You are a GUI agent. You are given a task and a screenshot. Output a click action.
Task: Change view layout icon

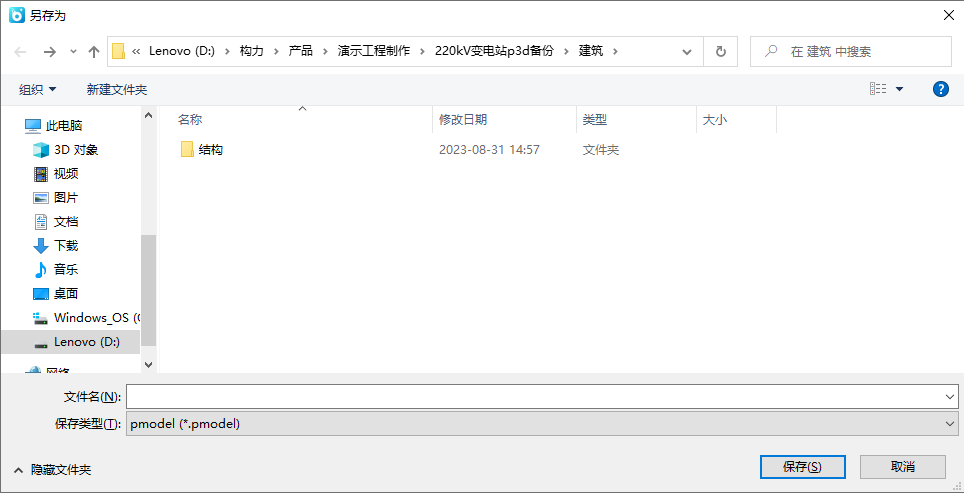(x=878, y=89)
